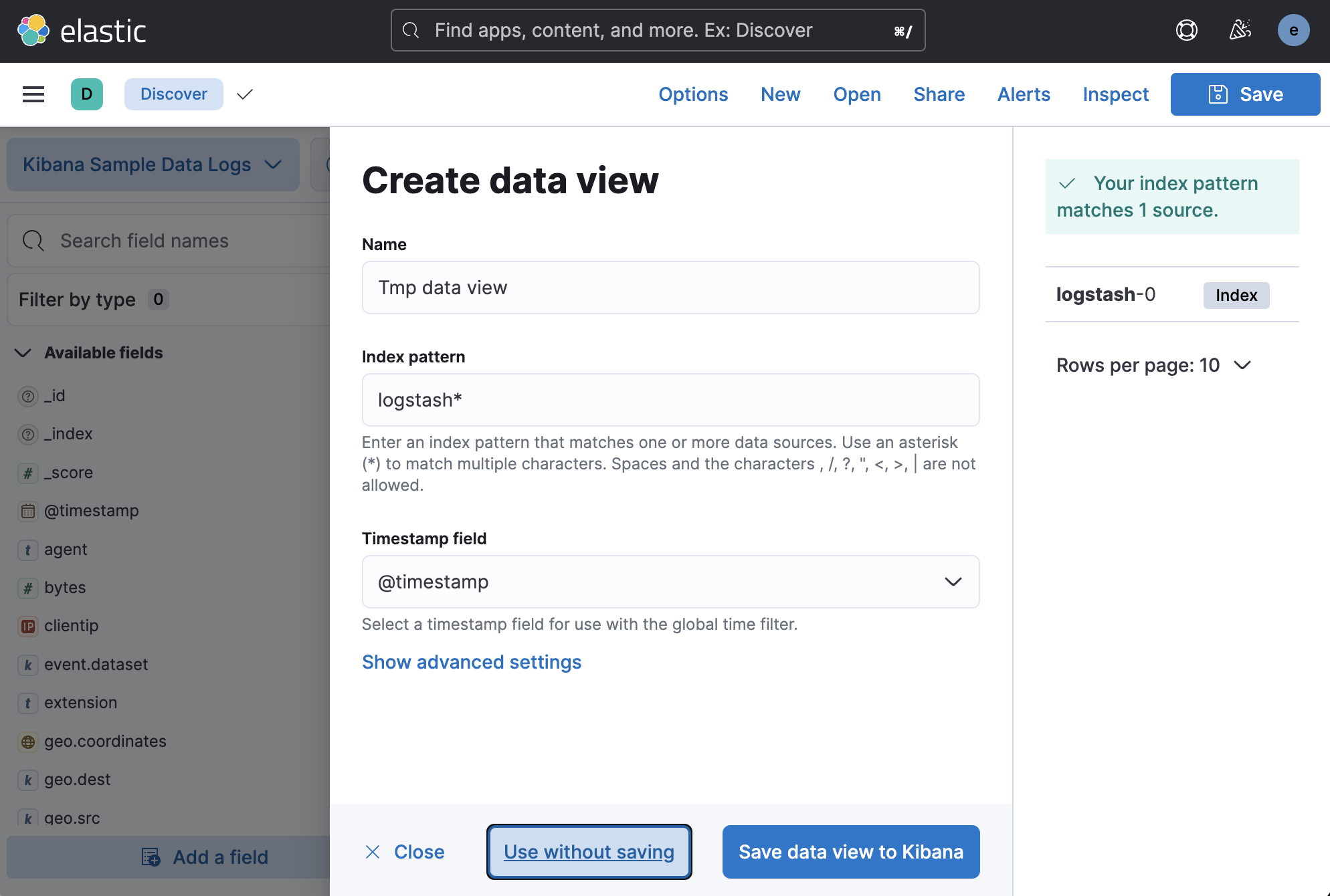Click the globe icon beside geo.coordinates

[x=27, y=741]
